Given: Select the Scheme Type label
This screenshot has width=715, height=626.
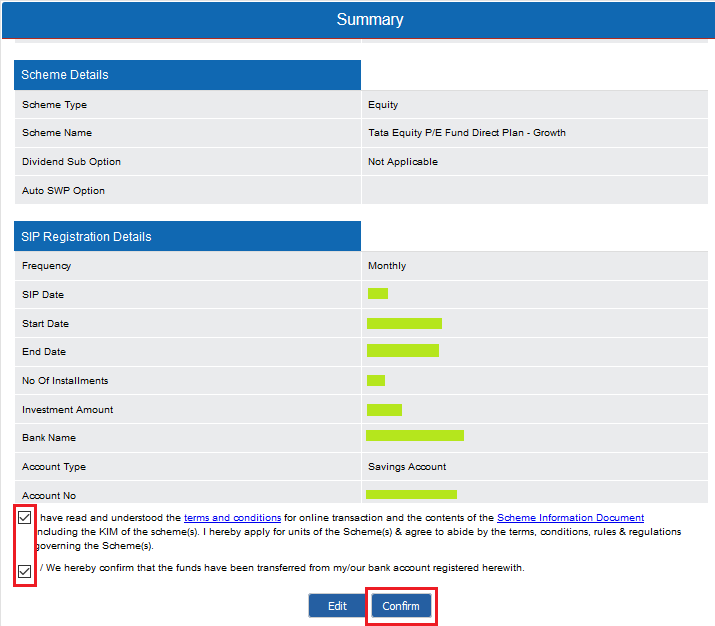Looking at the screenshot, I should pos(54,105).
